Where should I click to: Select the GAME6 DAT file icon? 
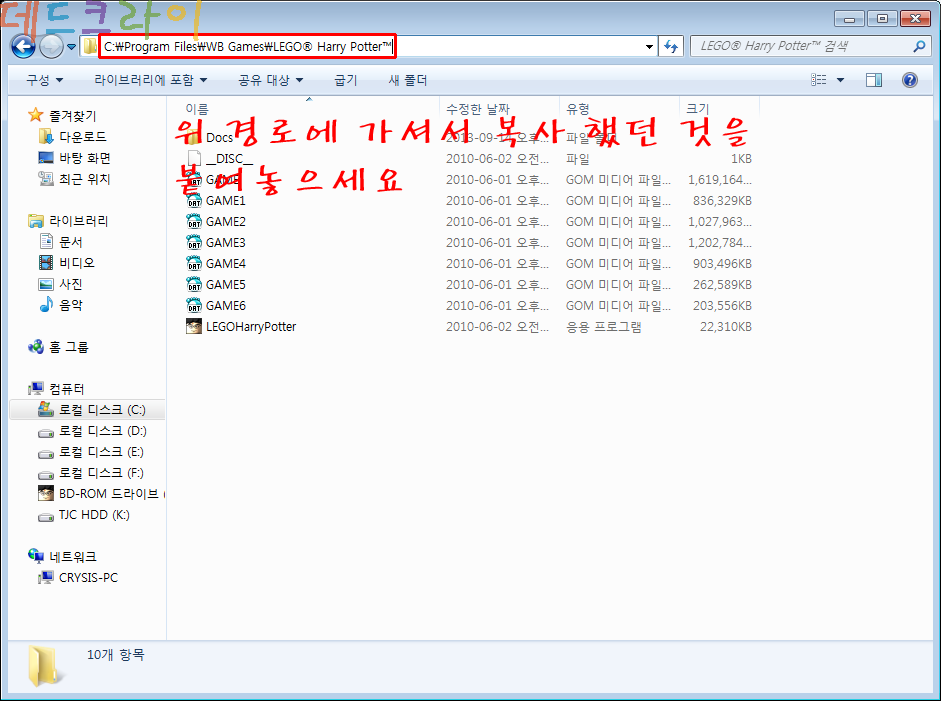pyautogui.click(x=194, y=305)
